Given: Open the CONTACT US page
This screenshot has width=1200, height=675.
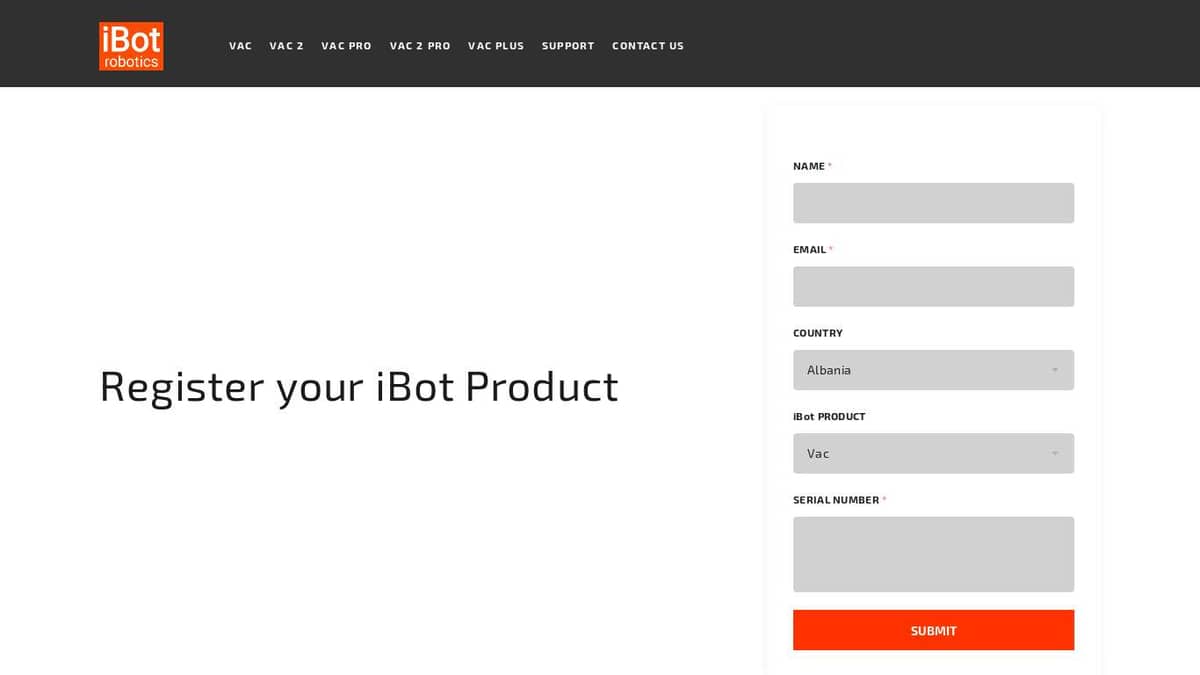Looking at the screenshot, I should [648, 45].
